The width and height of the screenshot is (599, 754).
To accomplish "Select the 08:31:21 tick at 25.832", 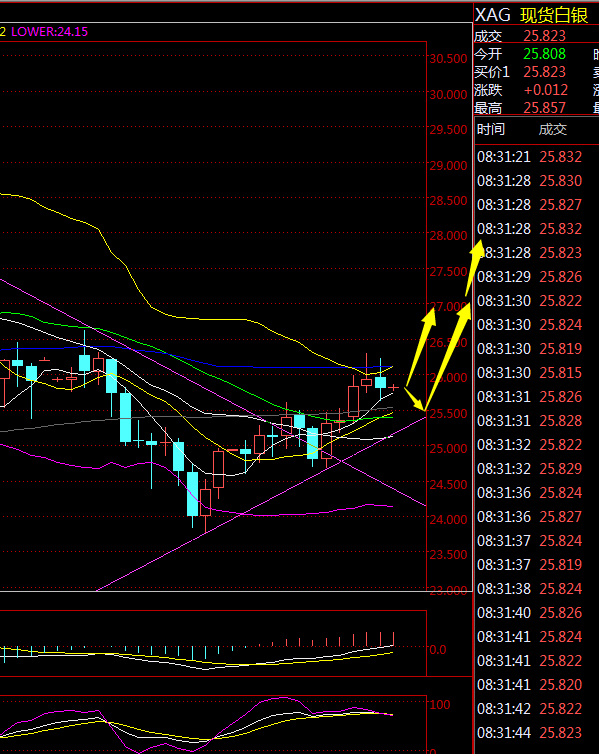I will [x=529, y=157].
